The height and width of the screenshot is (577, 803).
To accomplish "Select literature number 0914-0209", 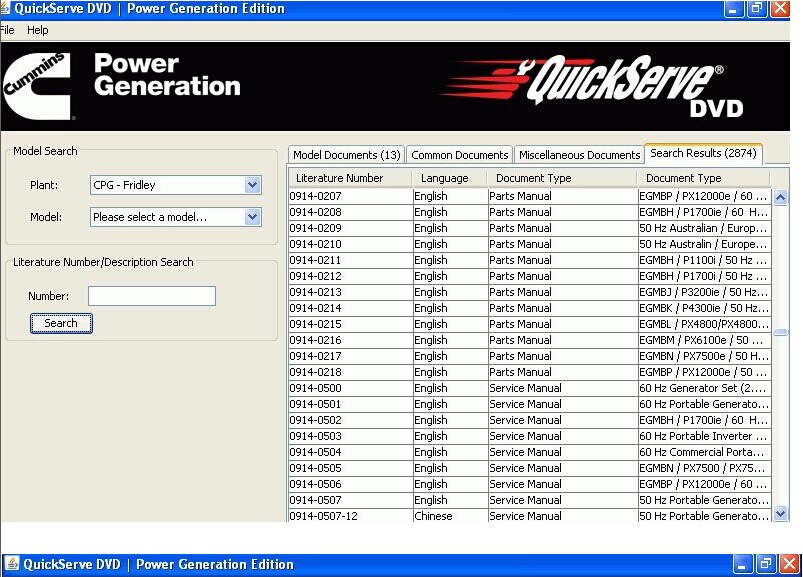I will click(x=315, y=228).
